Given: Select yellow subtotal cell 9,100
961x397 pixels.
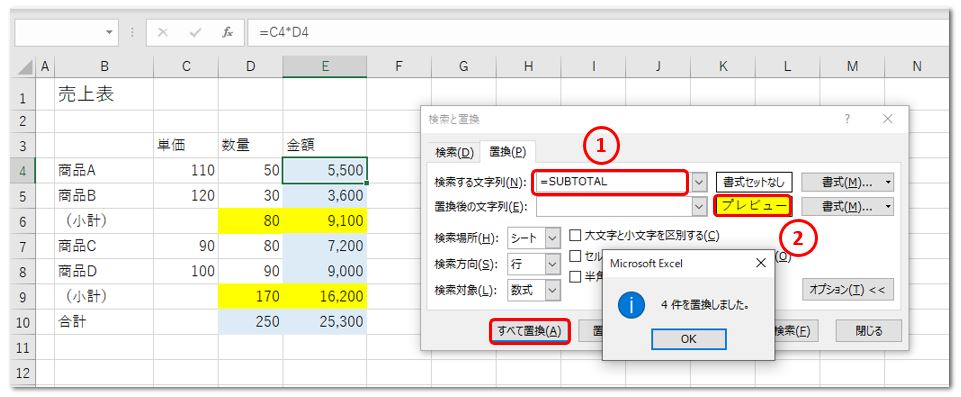Looking at the screenshot, I should [x=325, y=221].
